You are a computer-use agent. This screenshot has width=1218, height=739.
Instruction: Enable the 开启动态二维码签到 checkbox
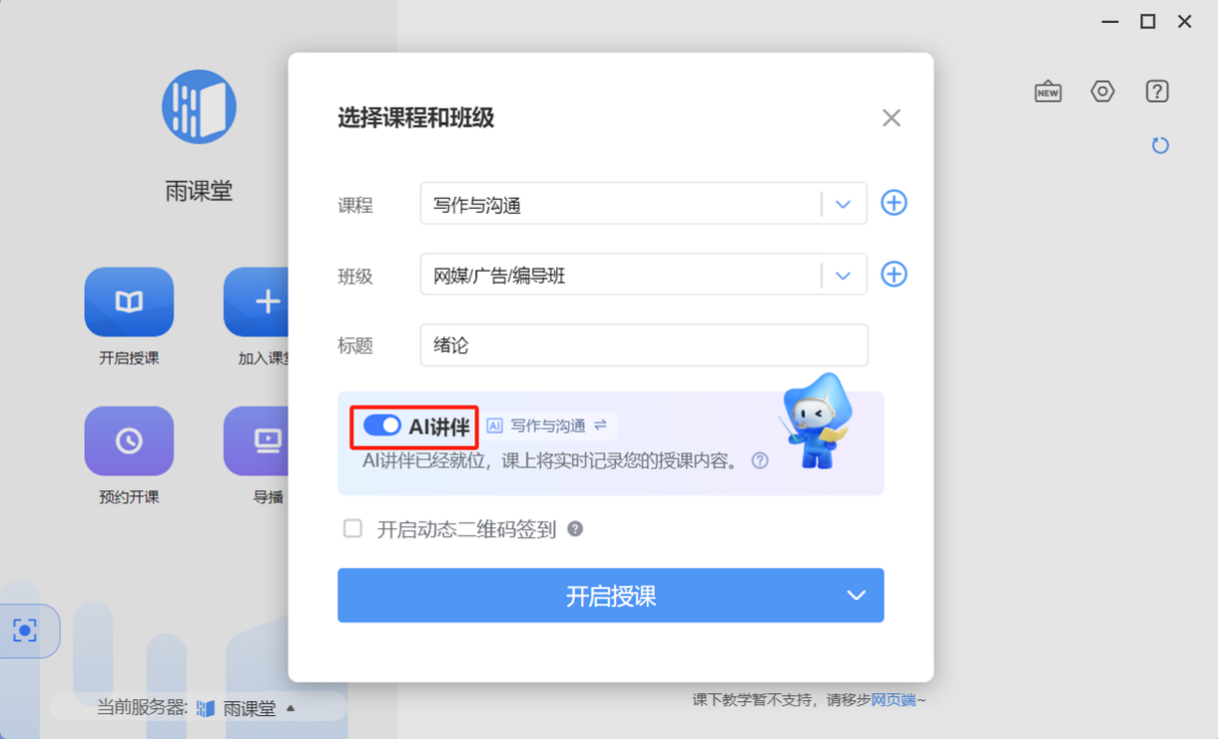coord(353,528)
